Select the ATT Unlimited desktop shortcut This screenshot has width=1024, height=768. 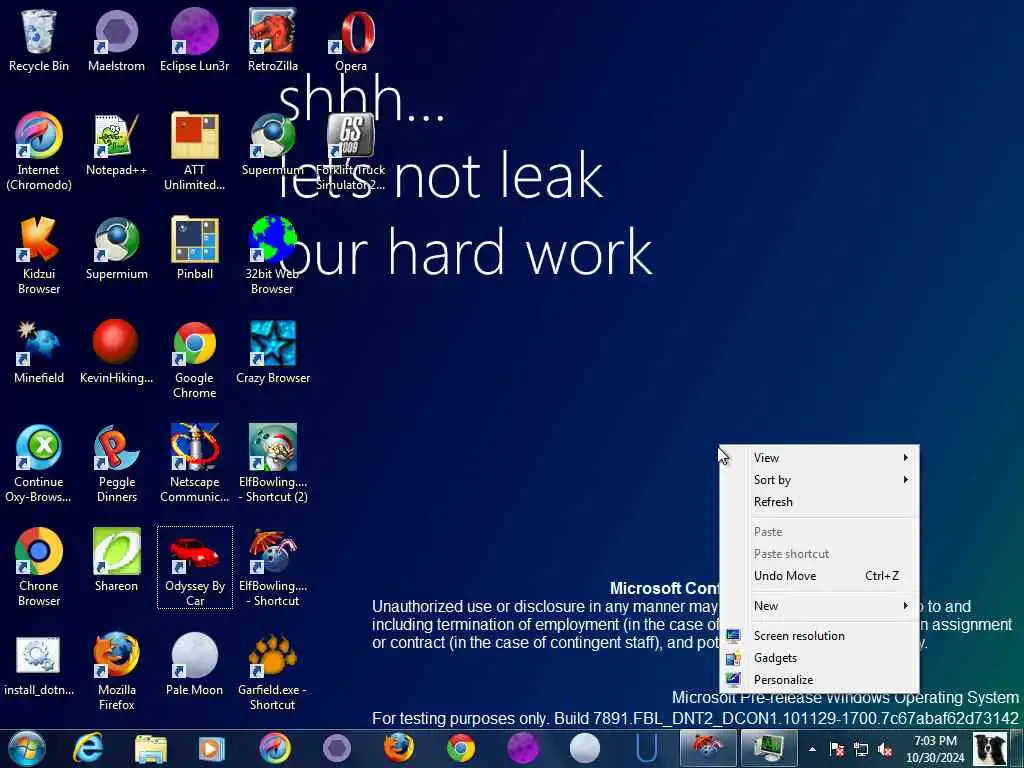pyautogui.click(x=195, y=152)
